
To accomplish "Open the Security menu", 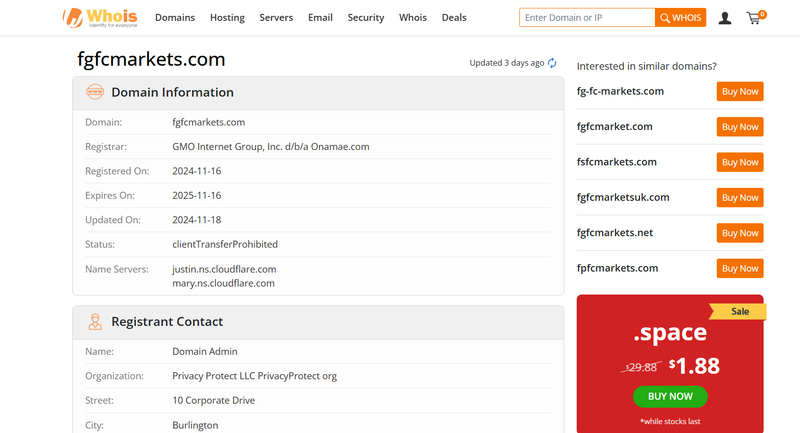I will coord(366,17).
